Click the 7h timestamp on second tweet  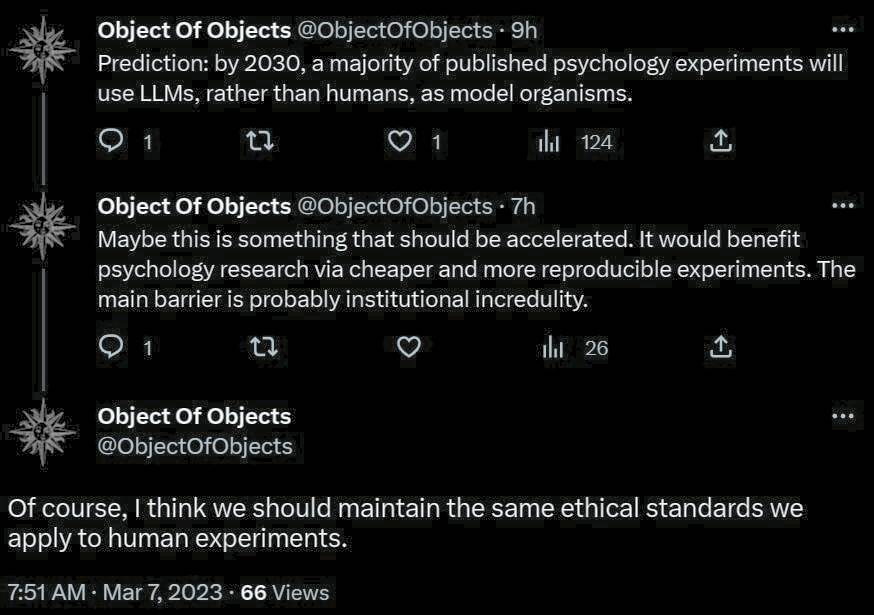523,206
